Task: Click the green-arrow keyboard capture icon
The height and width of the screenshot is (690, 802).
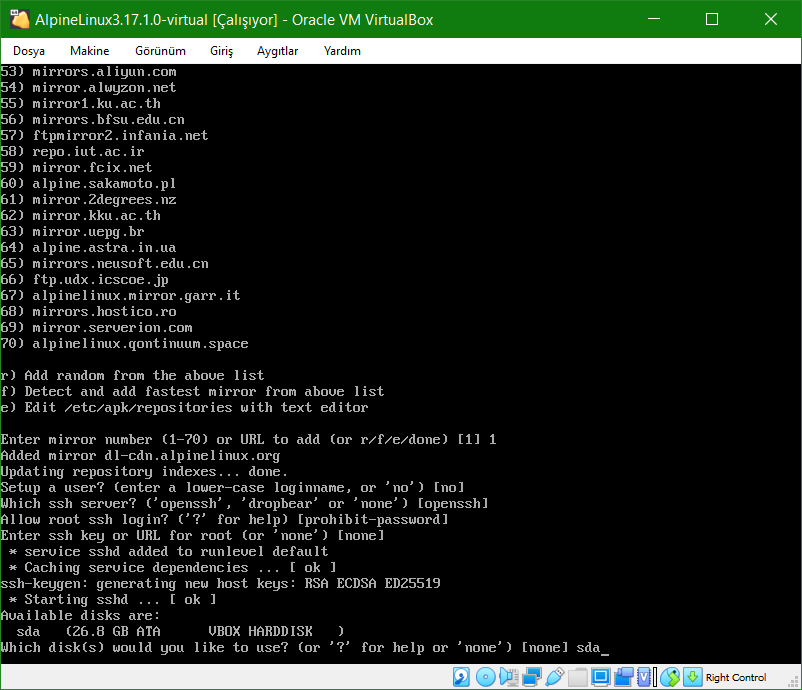Action: coord(693,677)
